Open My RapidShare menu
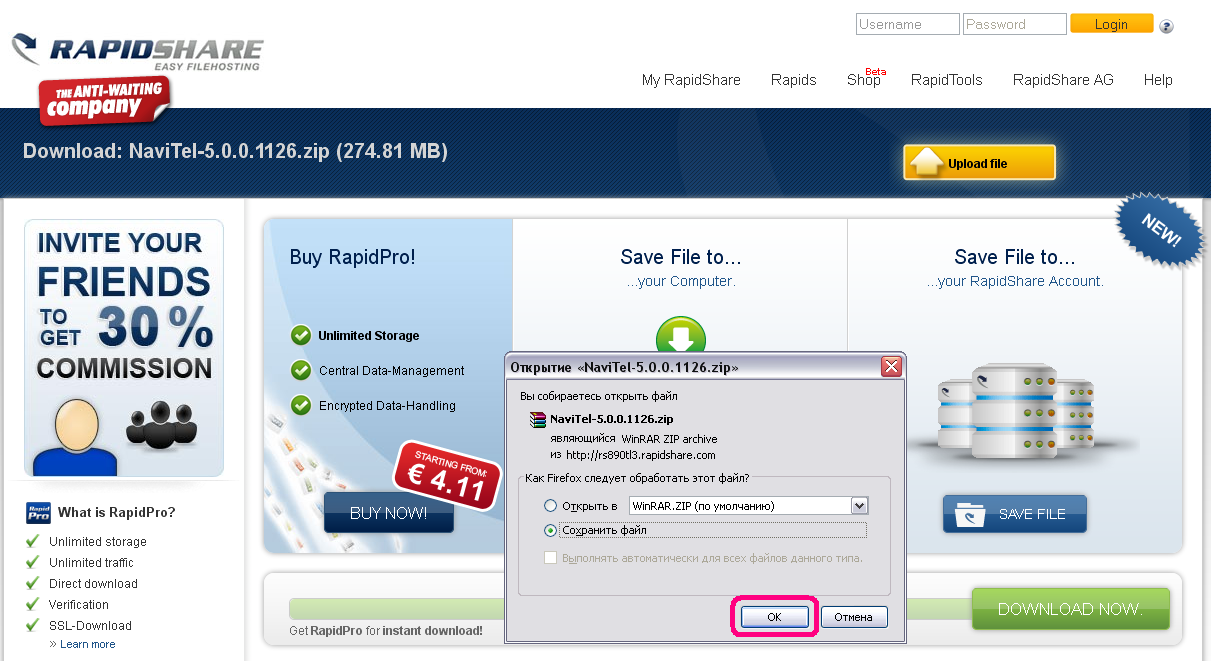 (691, 80)
